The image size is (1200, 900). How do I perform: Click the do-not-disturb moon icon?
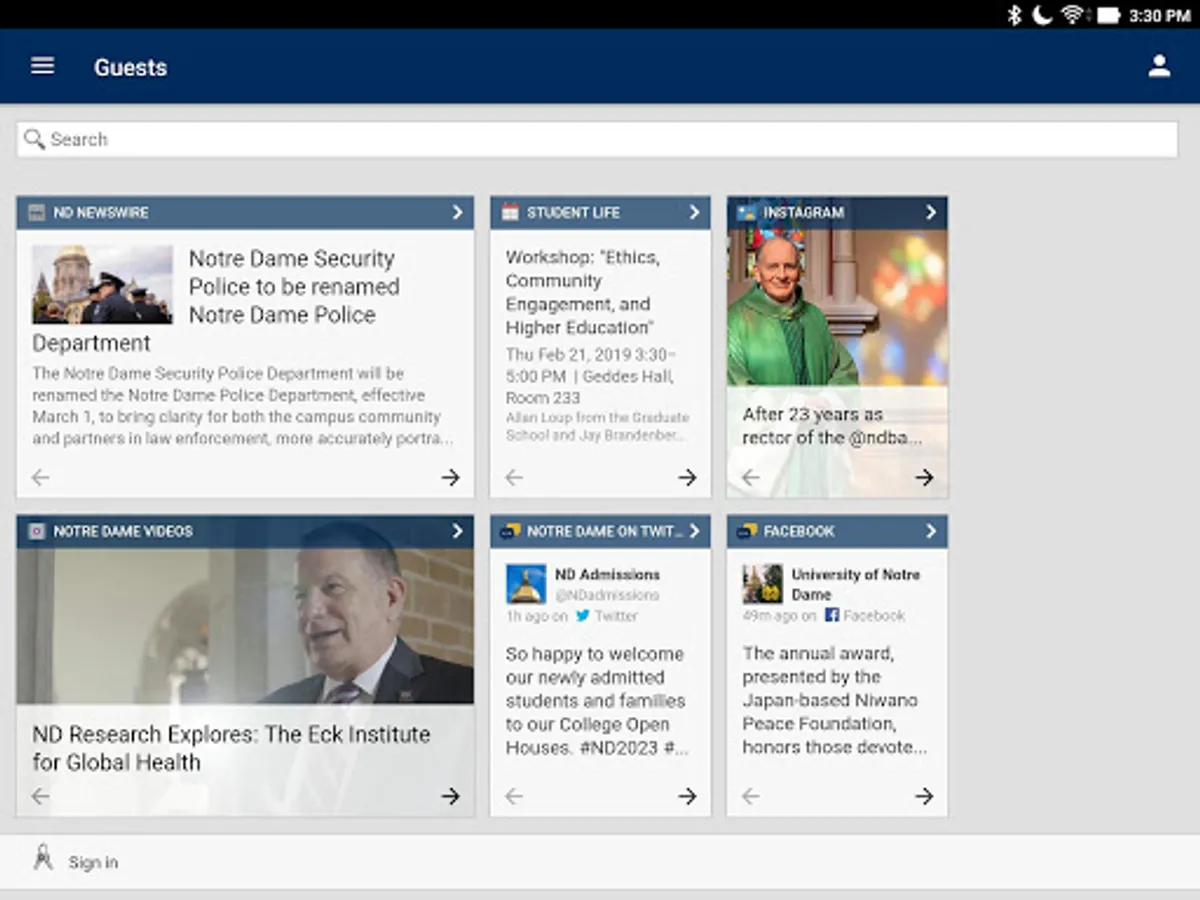coord(1042,14)
